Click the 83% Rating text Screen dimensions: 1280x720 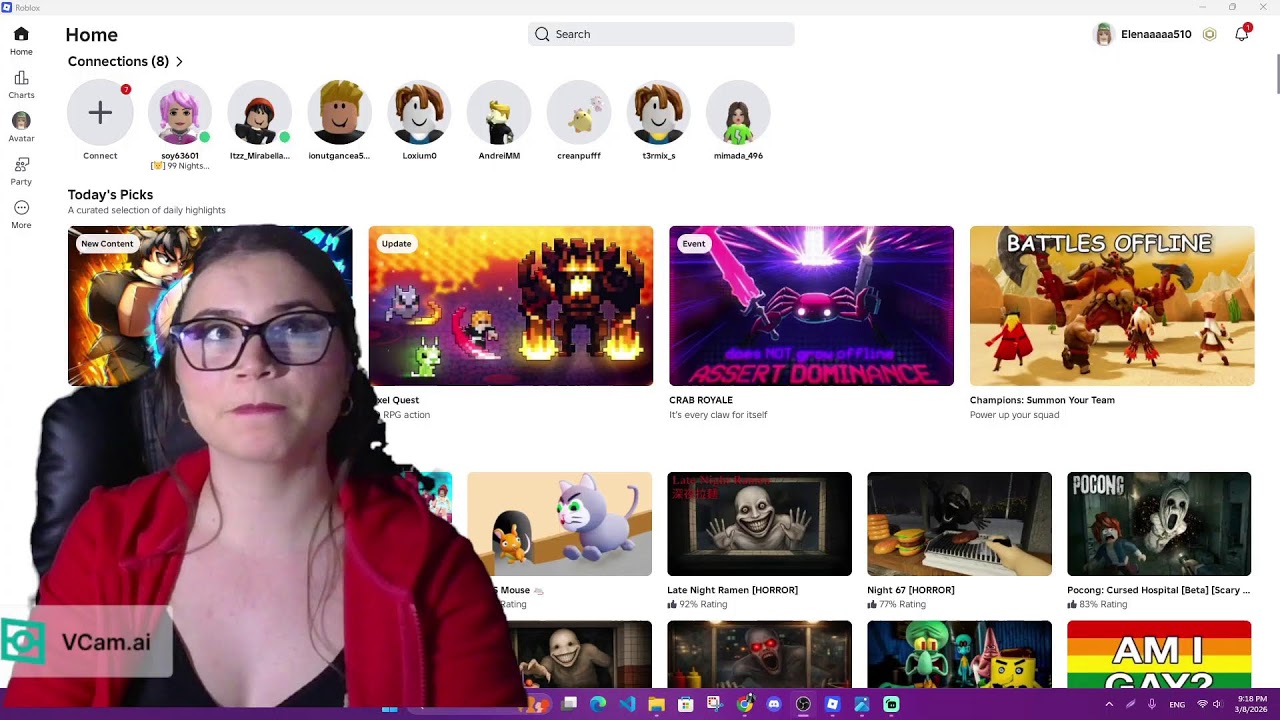pyautogui.click(x=1104, y=604)
